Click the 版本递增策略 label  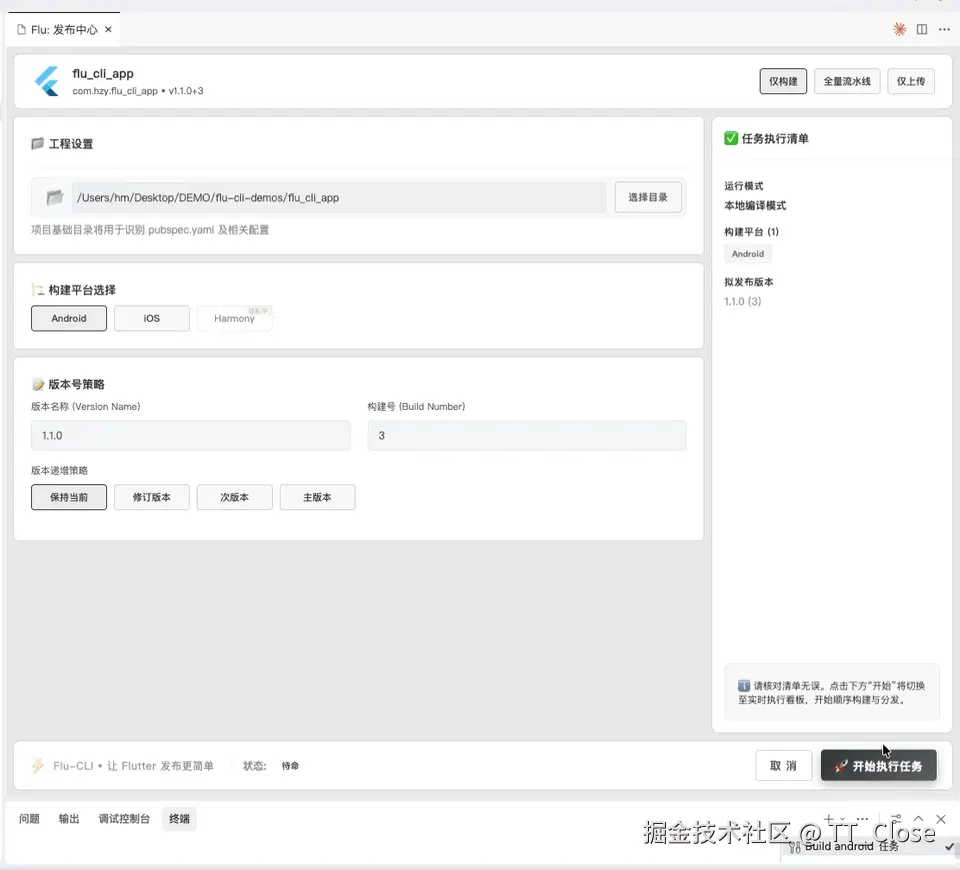coord(59,470)
